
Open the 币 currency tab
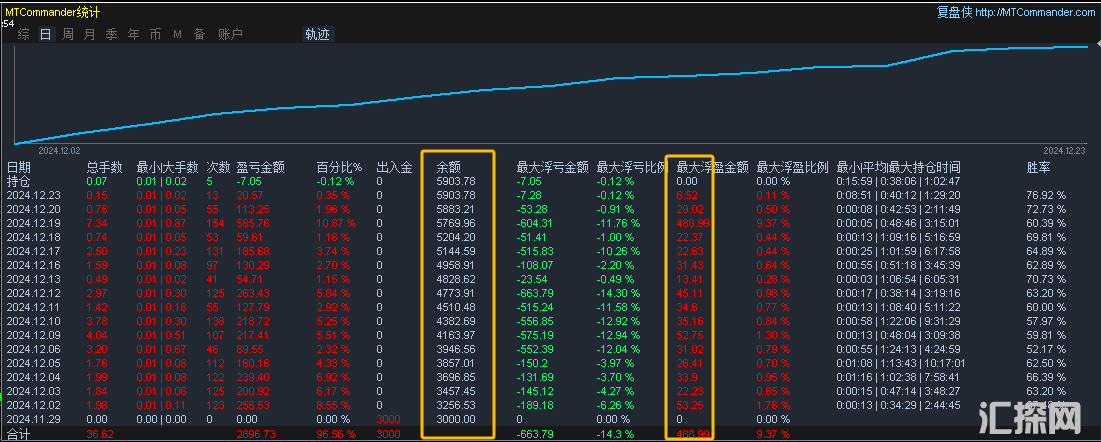pyautogui.click(x=154, y=34)
